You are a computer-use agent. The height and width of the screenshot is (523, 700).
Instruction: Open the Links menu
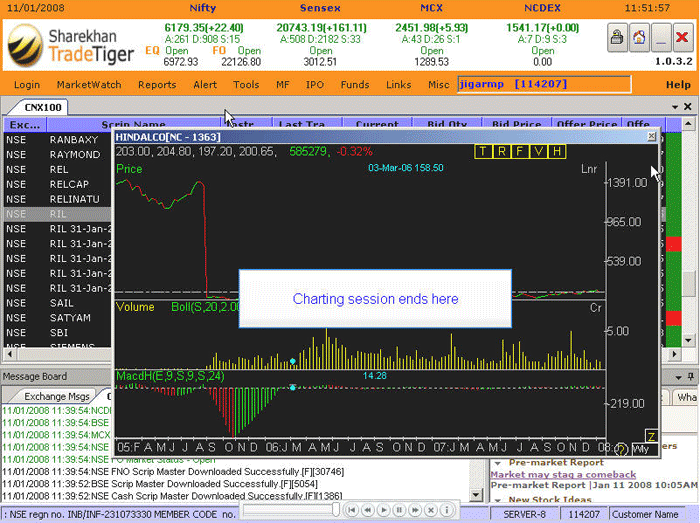tap(399, 85)
